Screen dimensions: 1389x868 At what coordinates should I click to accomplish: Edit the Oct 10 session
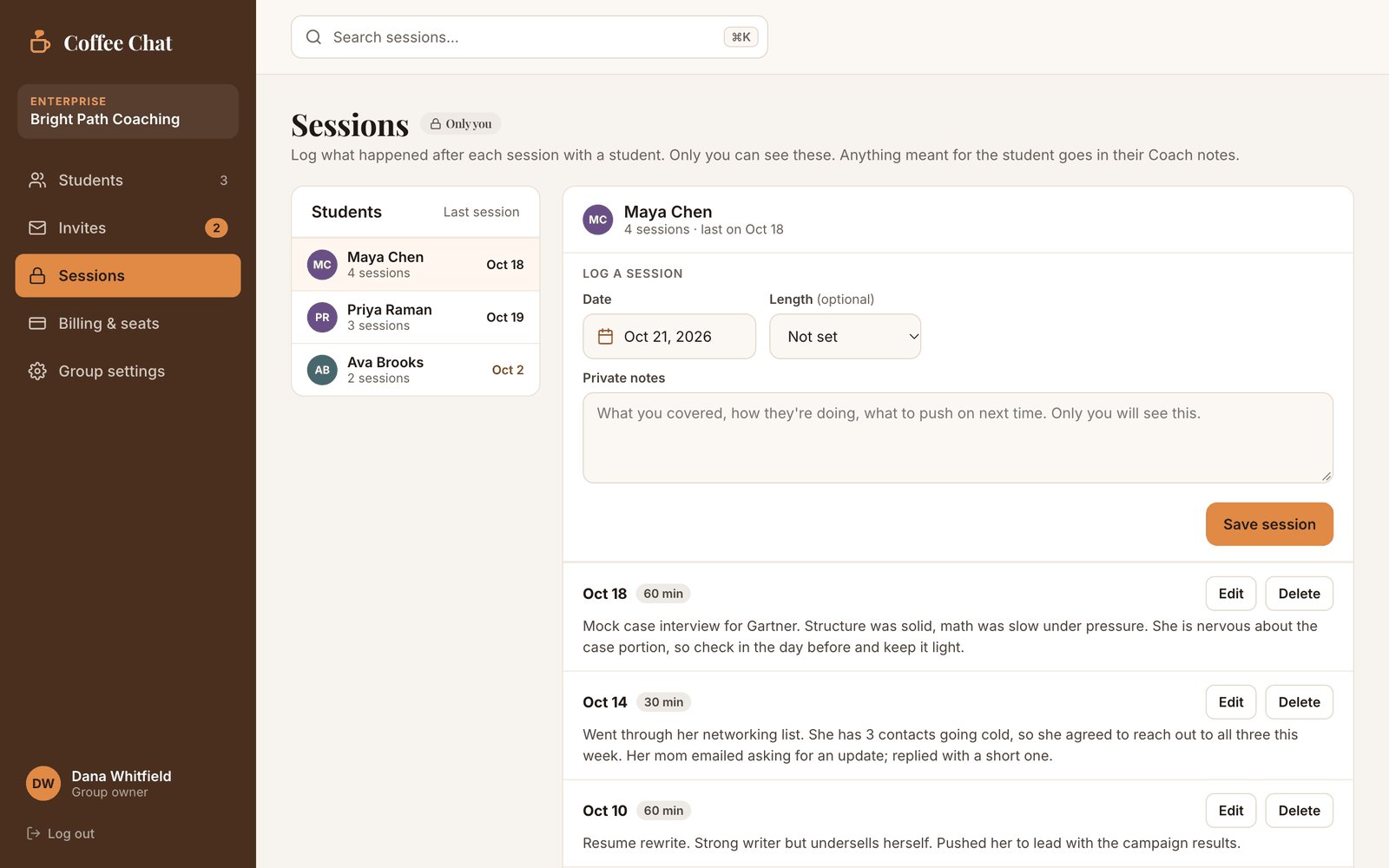point(1231,811)
